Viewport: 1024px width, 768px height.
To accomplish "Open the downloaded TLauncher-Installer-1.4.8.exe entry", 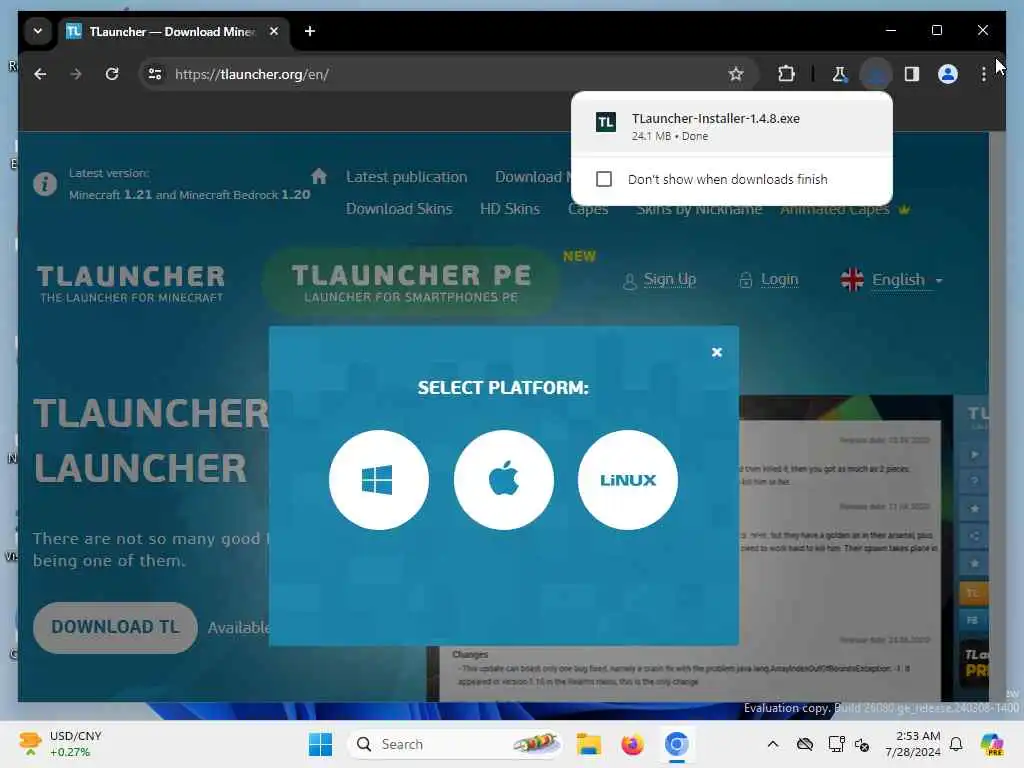I will coord(731,126).
